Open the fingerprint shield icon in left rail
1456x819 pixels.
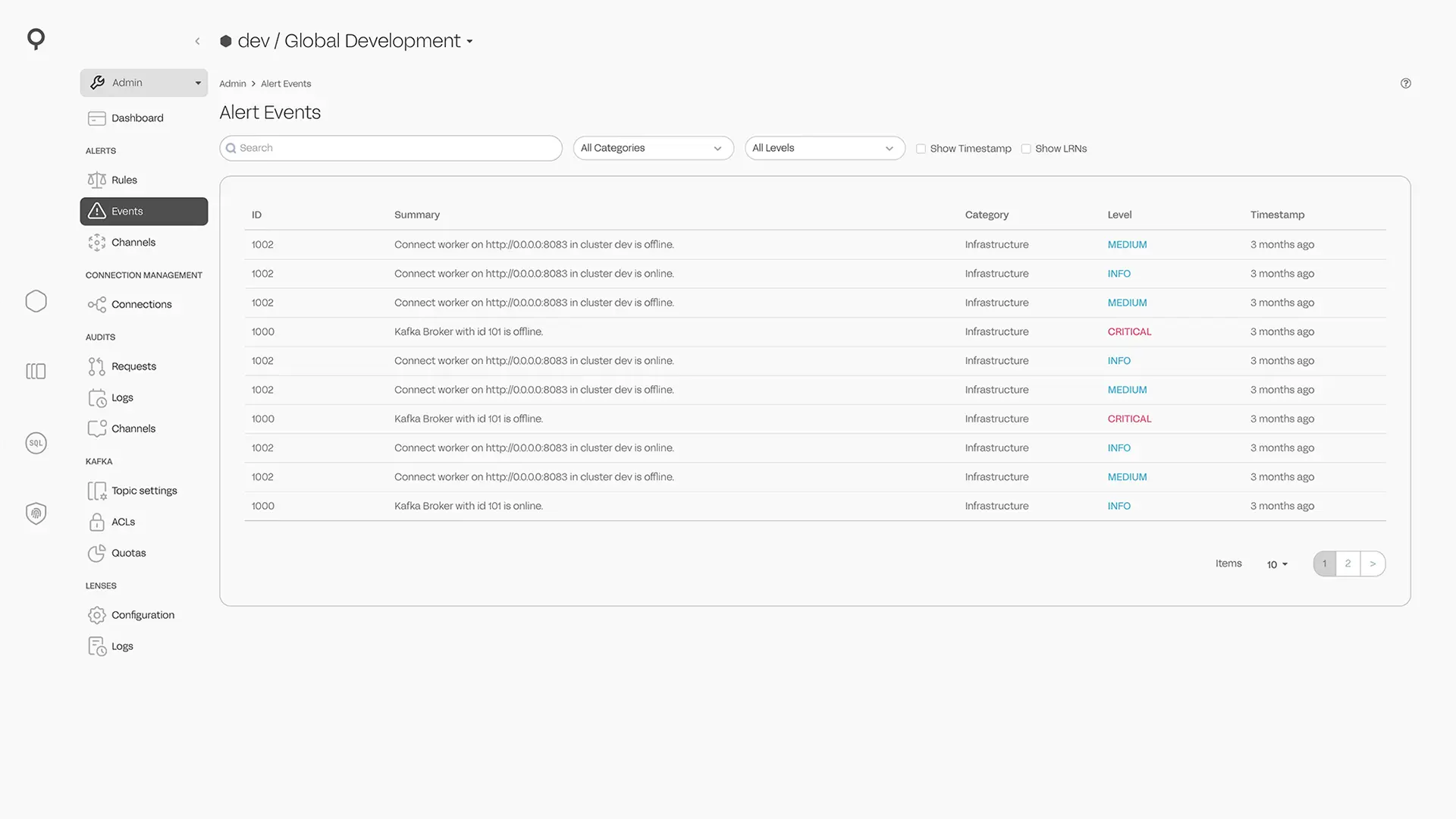(36, 513)
